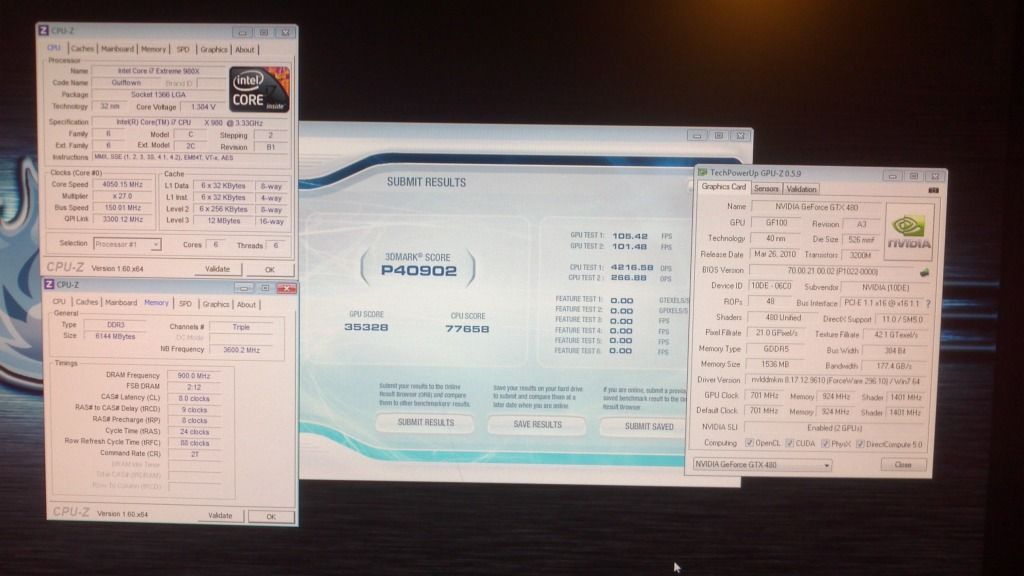This screenshot has height=576, width=1024.
Task: Open the Caches tab in top CPU-Z window
Action: 82,49
